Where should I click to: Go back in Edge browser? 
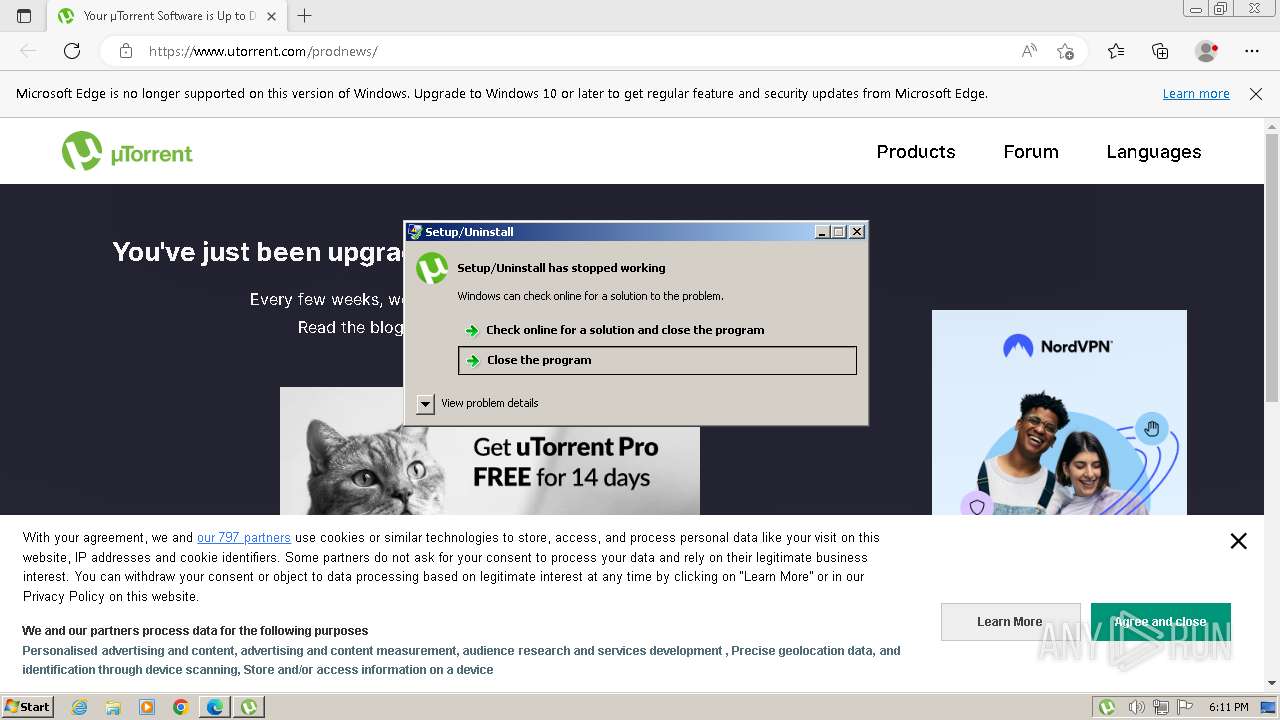[28, 51]
